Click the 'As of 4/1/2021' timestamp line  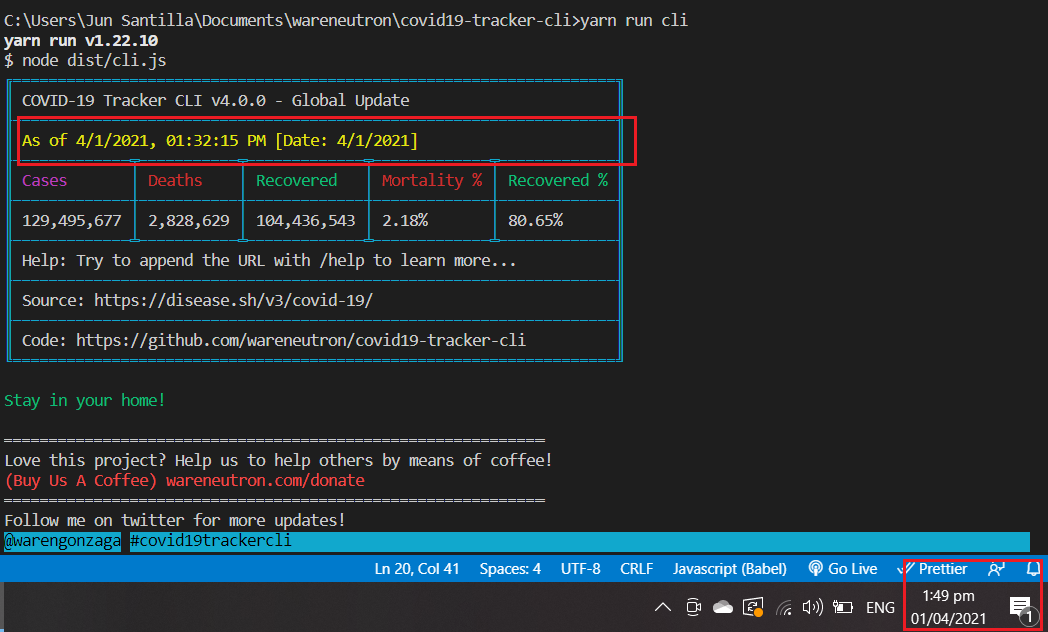[220, 140]
